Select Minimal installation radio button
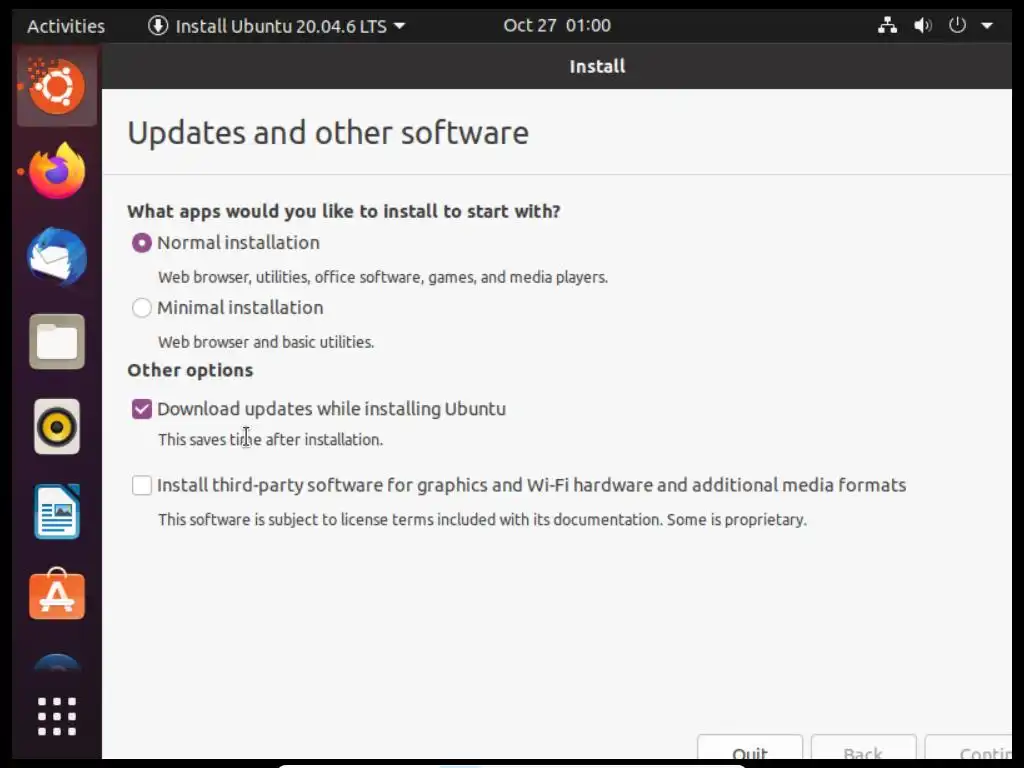This screenshot has width=1024, height=768. coord(142,308)
